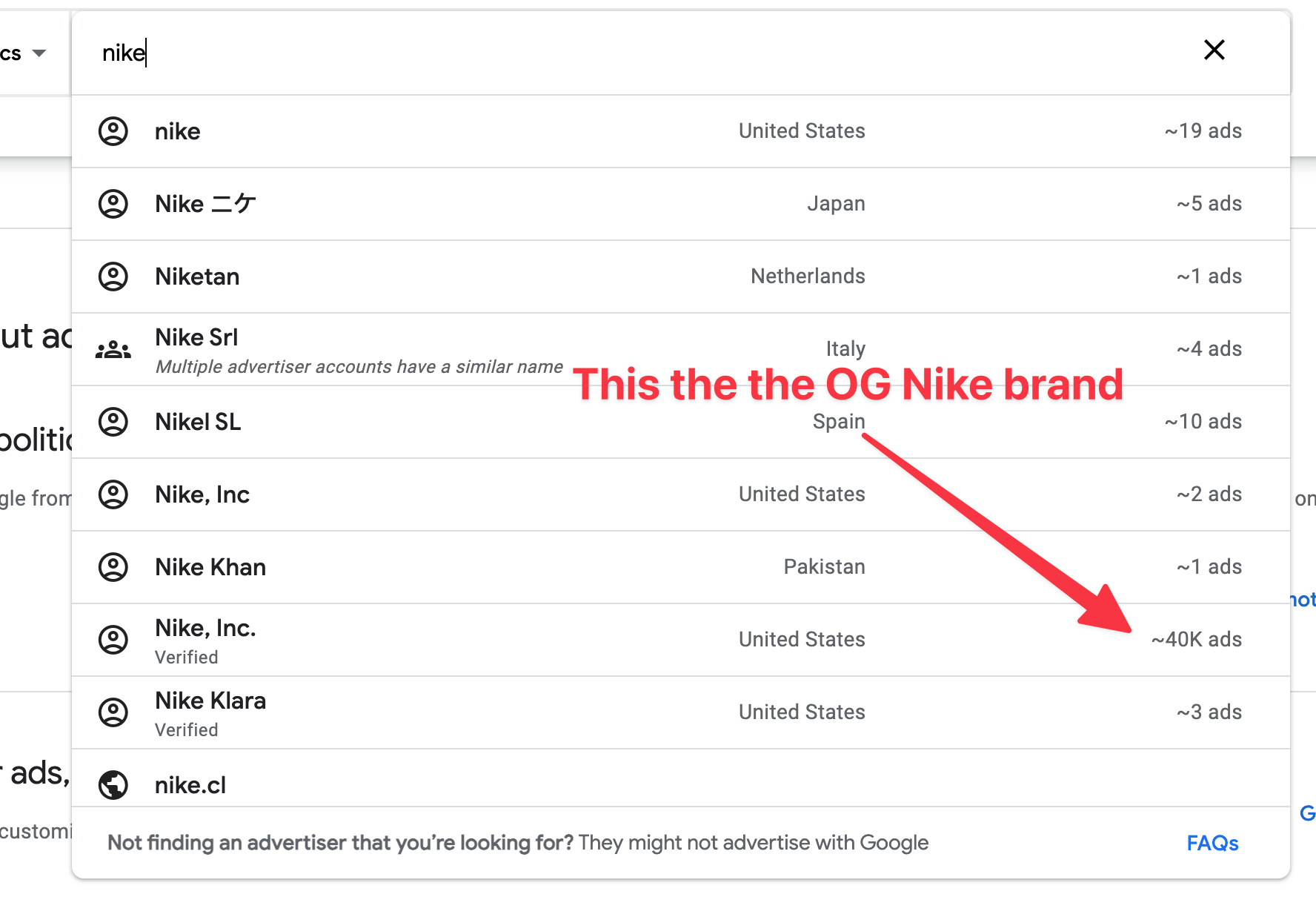Choose the lowercase nike advertiser with ~19 ads

point(178,131)
